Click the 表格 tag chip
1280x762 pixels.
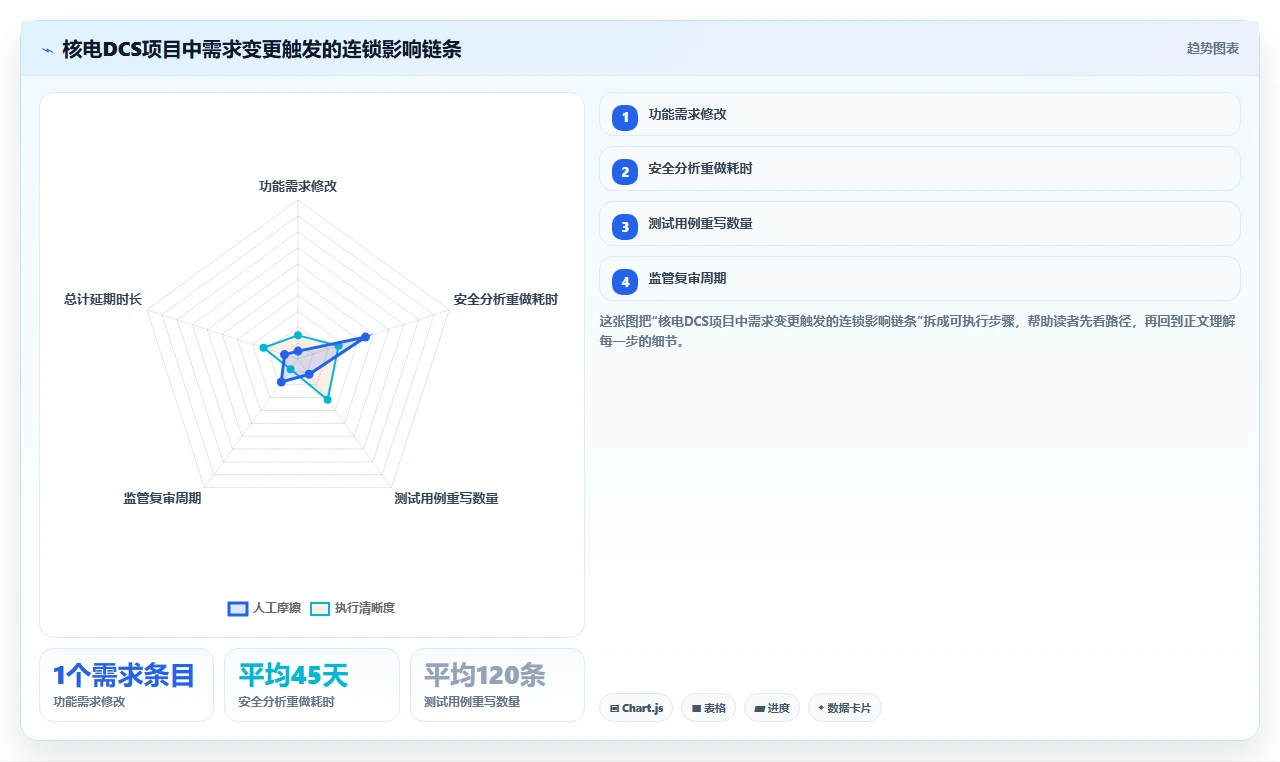(x=708, y=708)
